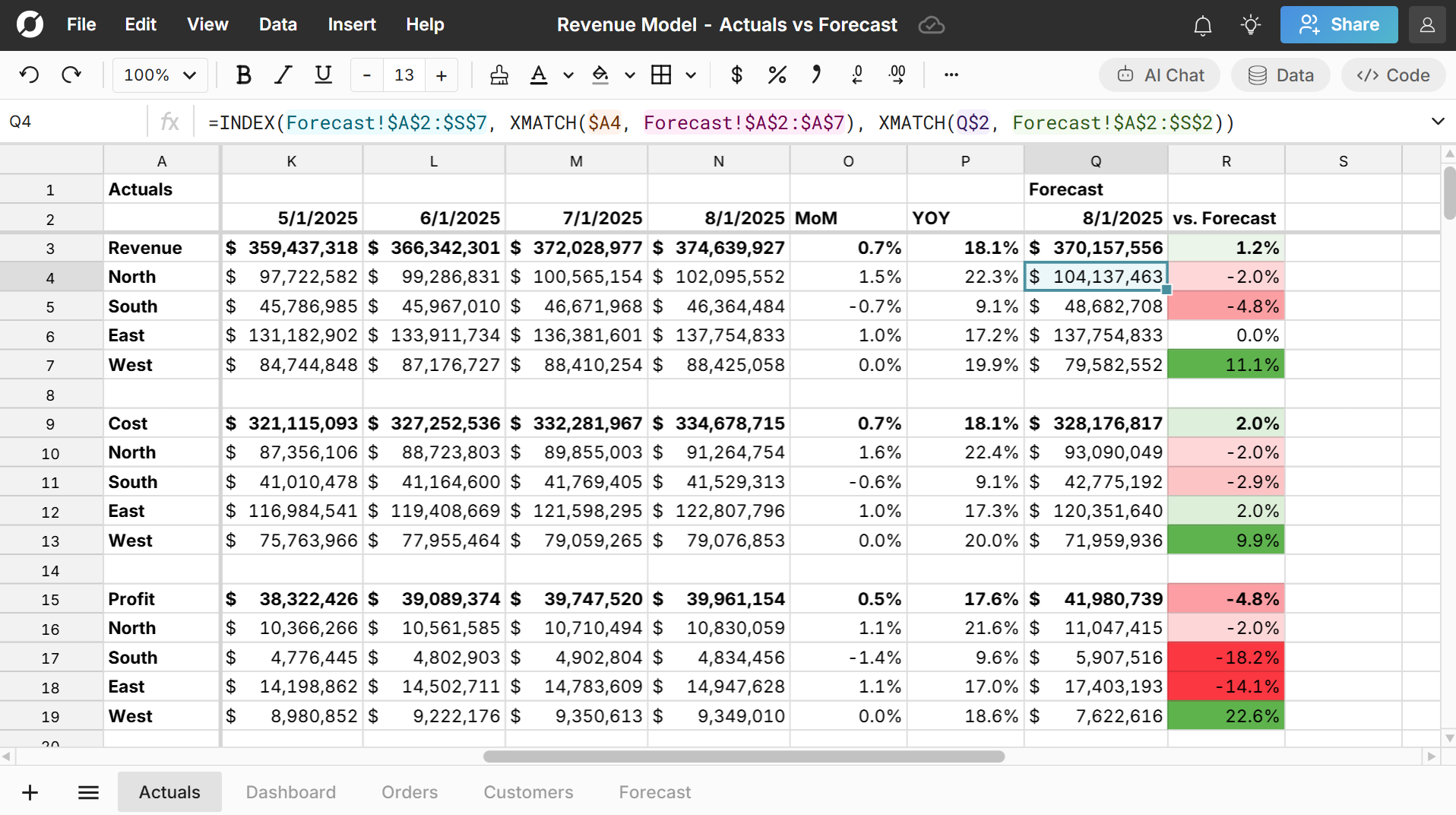Screen dimensions: 1456x815
Task: Click the lightbulb theme icon
Action: (x=1250, y=25)
